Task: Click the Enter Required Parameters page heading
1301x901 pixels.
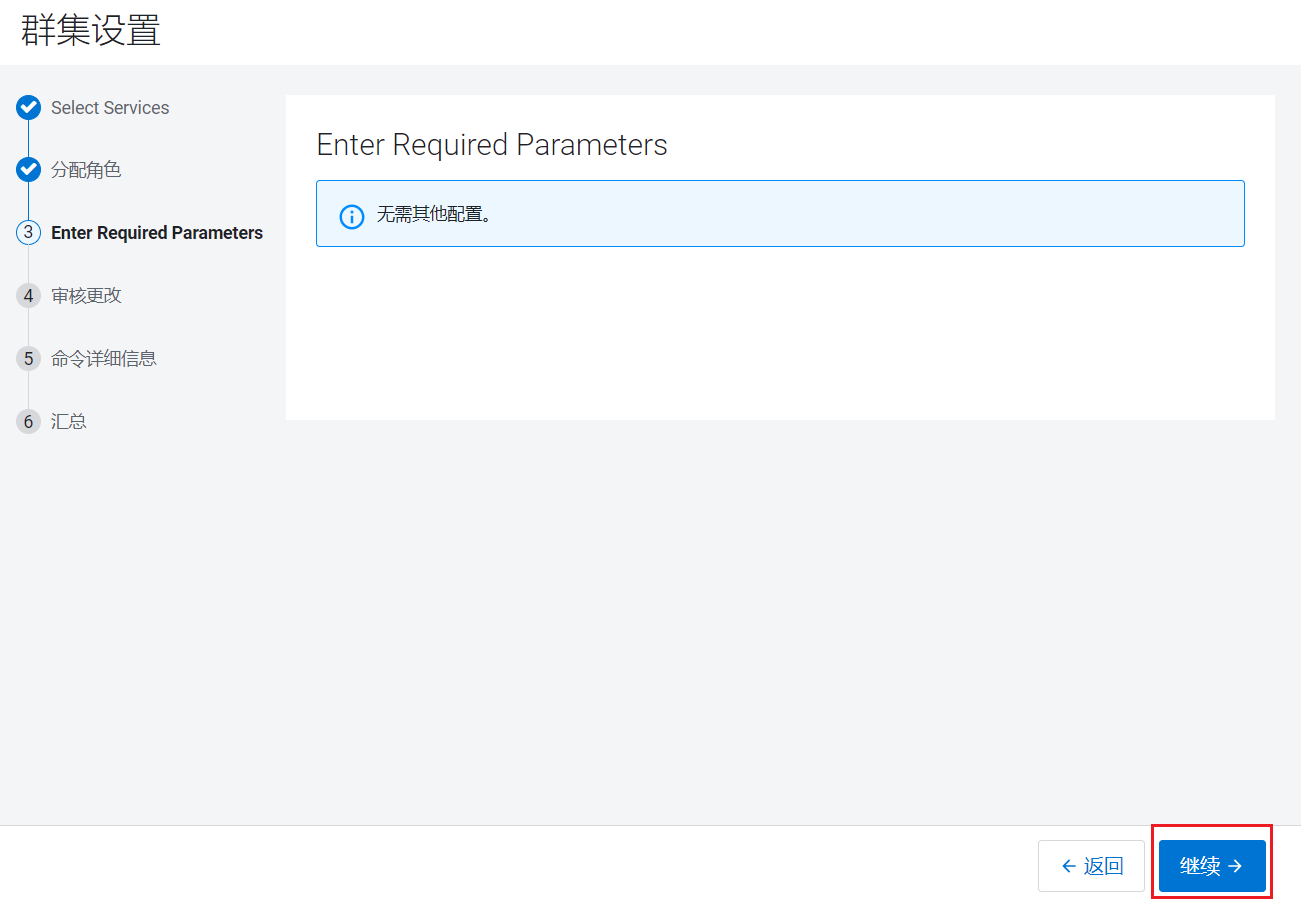Action: tap(492, 145)
